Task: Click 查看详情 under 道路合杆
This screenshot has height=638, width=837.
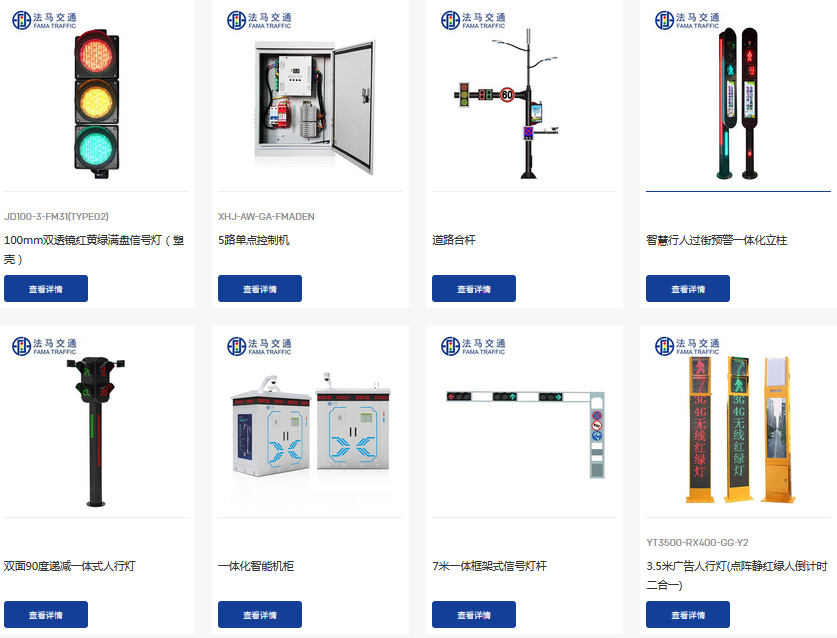Action: tap(474, 288)
